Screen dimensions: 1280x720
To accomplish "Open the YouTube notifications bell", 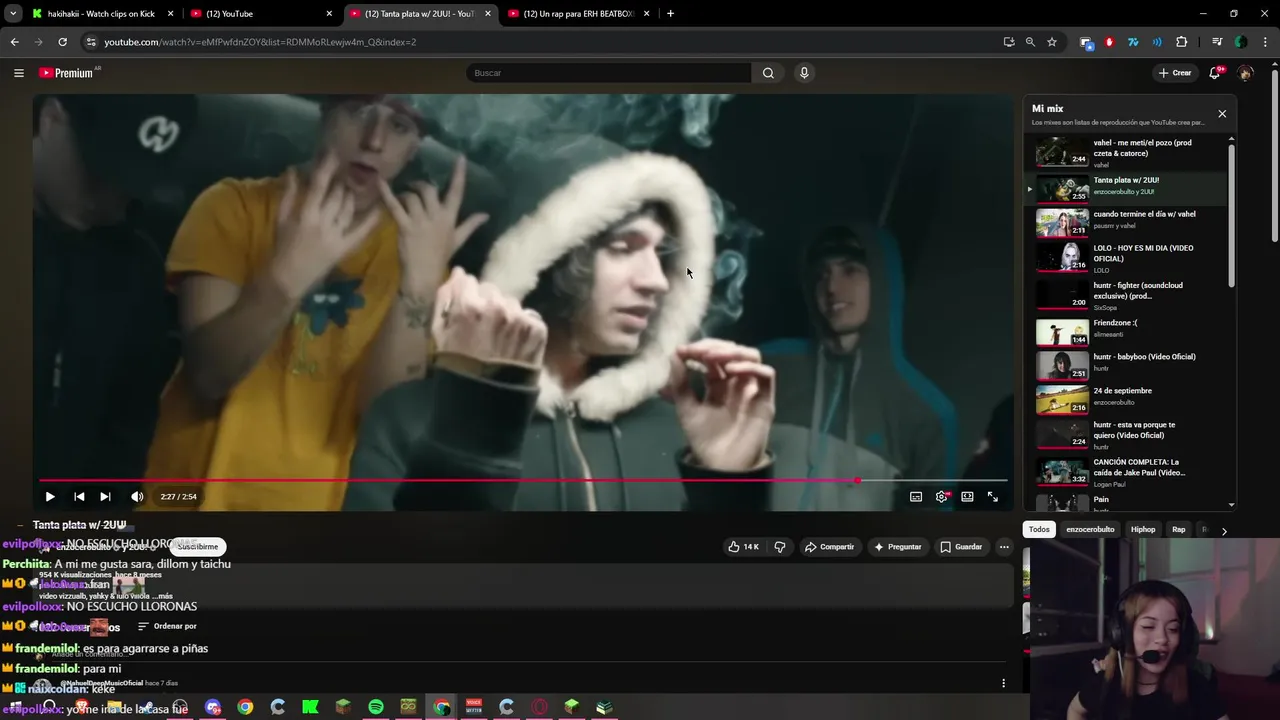I will pyautogui.click(x=1215, y=73).
